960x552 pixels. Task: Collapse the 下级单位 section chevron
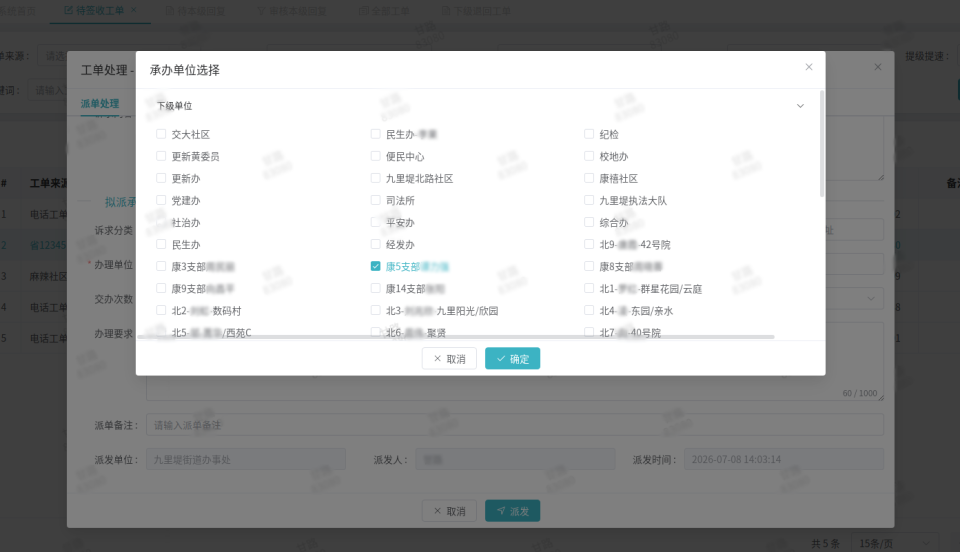pyautogui.click(x=800, y=106)
